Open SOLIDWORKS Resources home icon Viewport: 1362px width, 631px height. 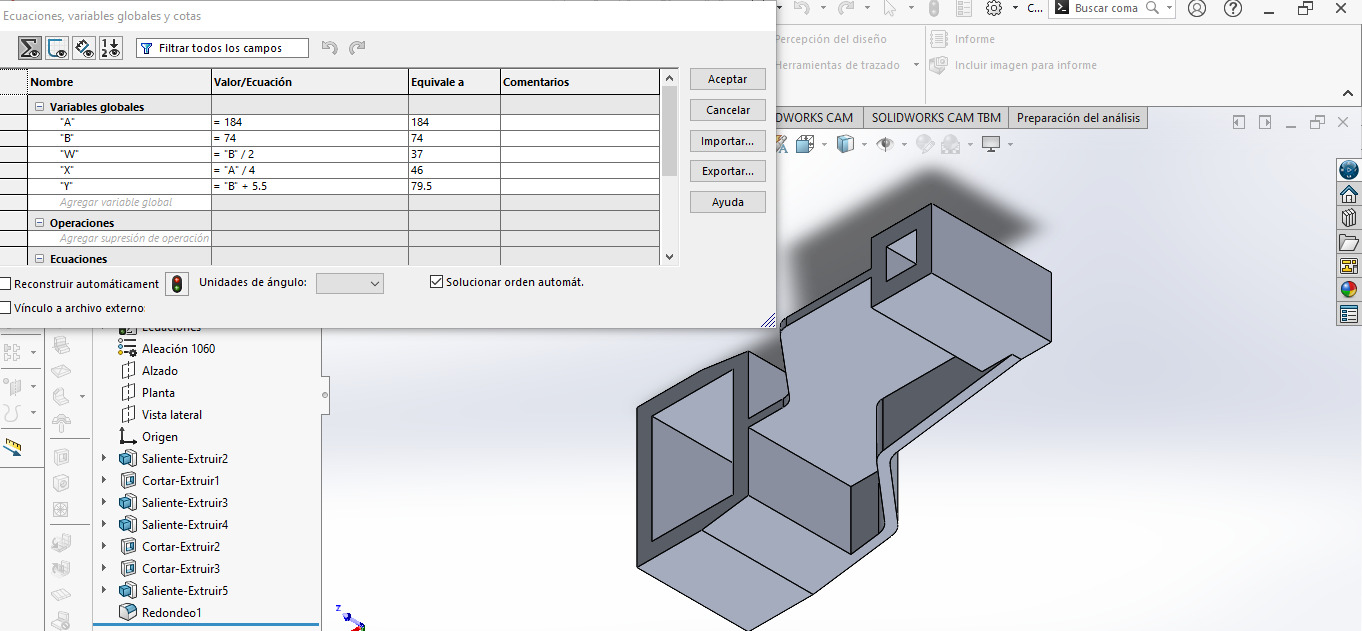coord(1349,194)
